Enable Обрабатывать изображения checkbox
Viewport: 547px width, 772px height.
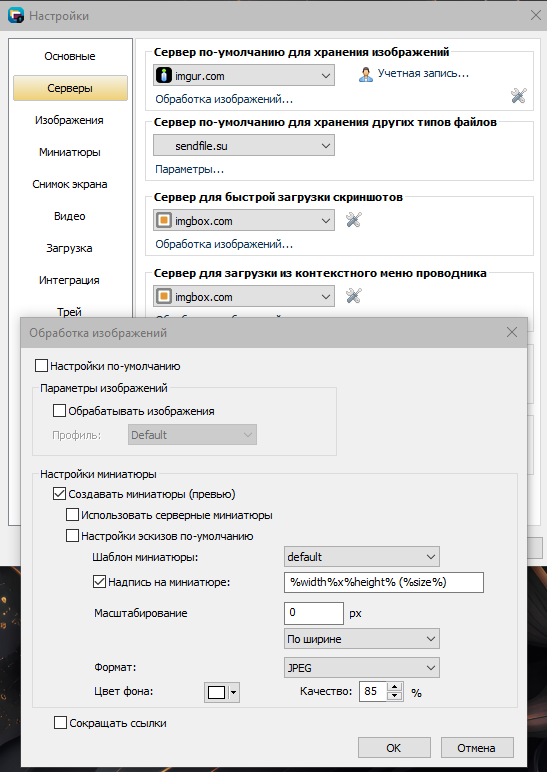pyautogui.click(x=59, y=411)
